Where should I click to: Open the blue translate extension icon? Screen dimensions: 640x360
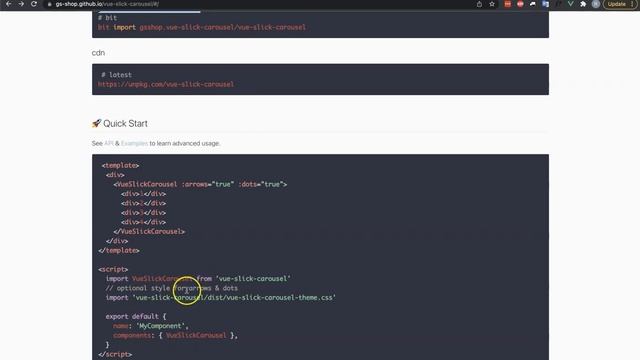pyautogui.click(x=545, y=4)
